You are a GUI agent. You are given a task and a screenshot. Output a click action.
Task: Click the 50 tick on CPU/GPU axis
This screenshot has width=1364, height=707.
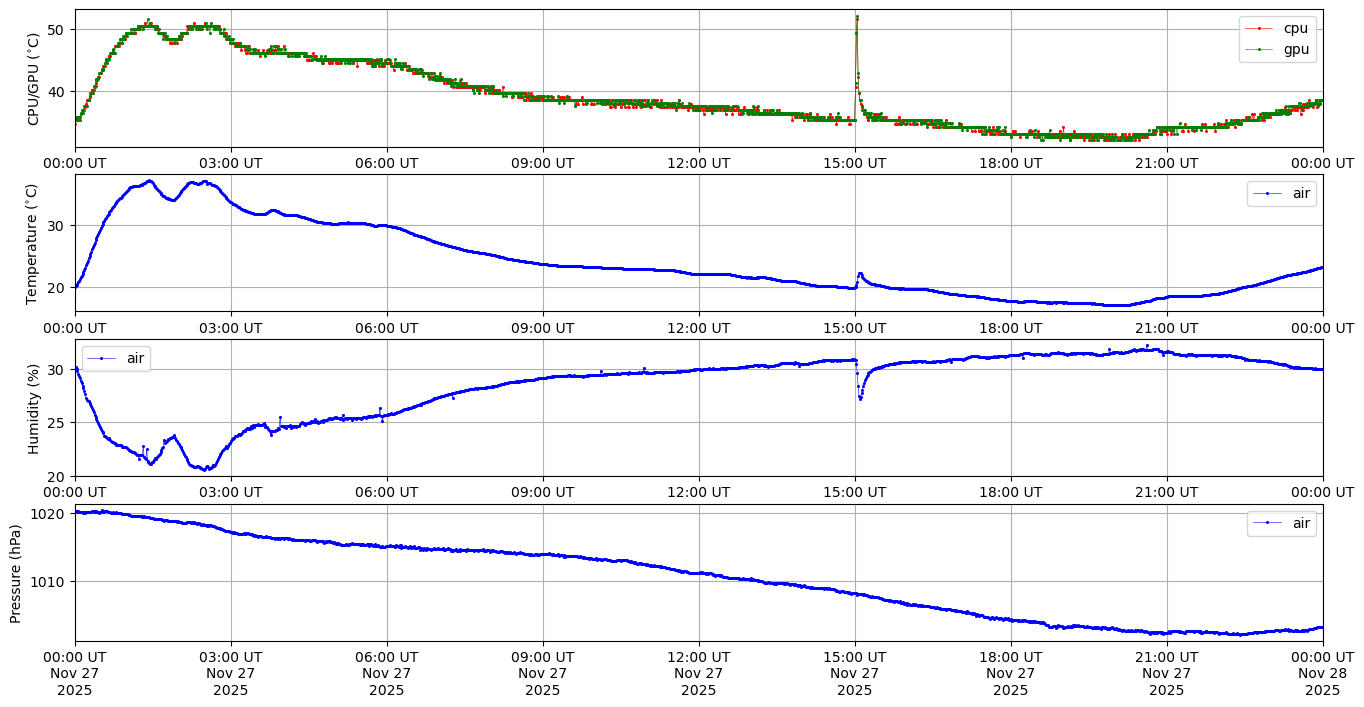[56, 30]
